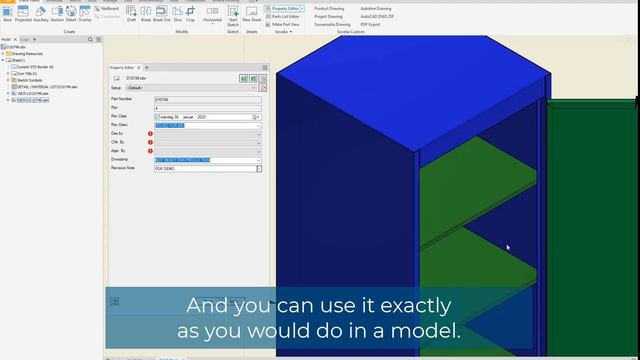Image resolution: width=640 pixels, height=360 pixels.
Task: Click the Property Editor ribbon button
Action: pyautogui.click(x=282, y=9)
